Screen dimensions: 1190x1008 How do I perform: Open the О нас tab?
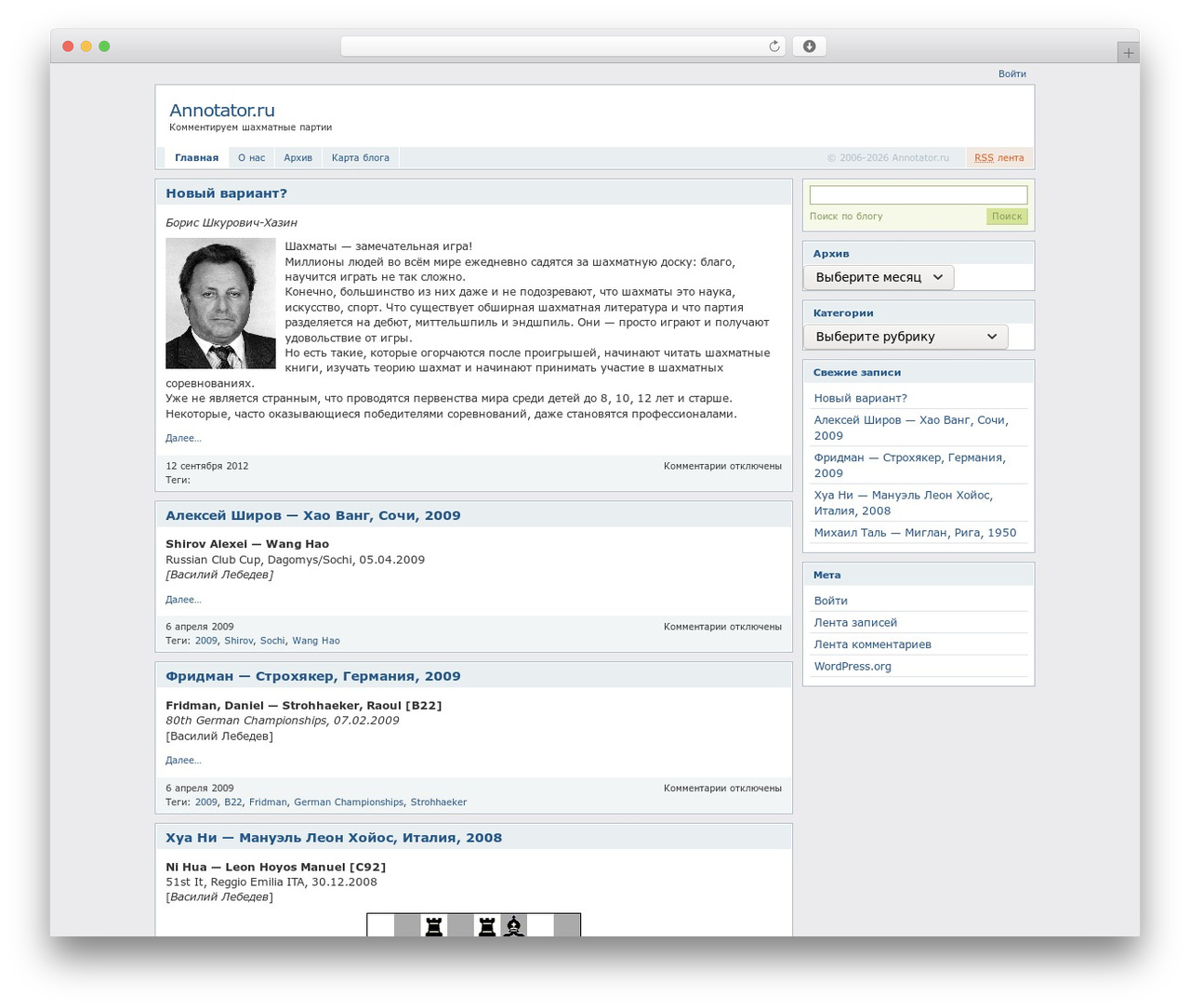pyautogui.click(x=251, y=158)
